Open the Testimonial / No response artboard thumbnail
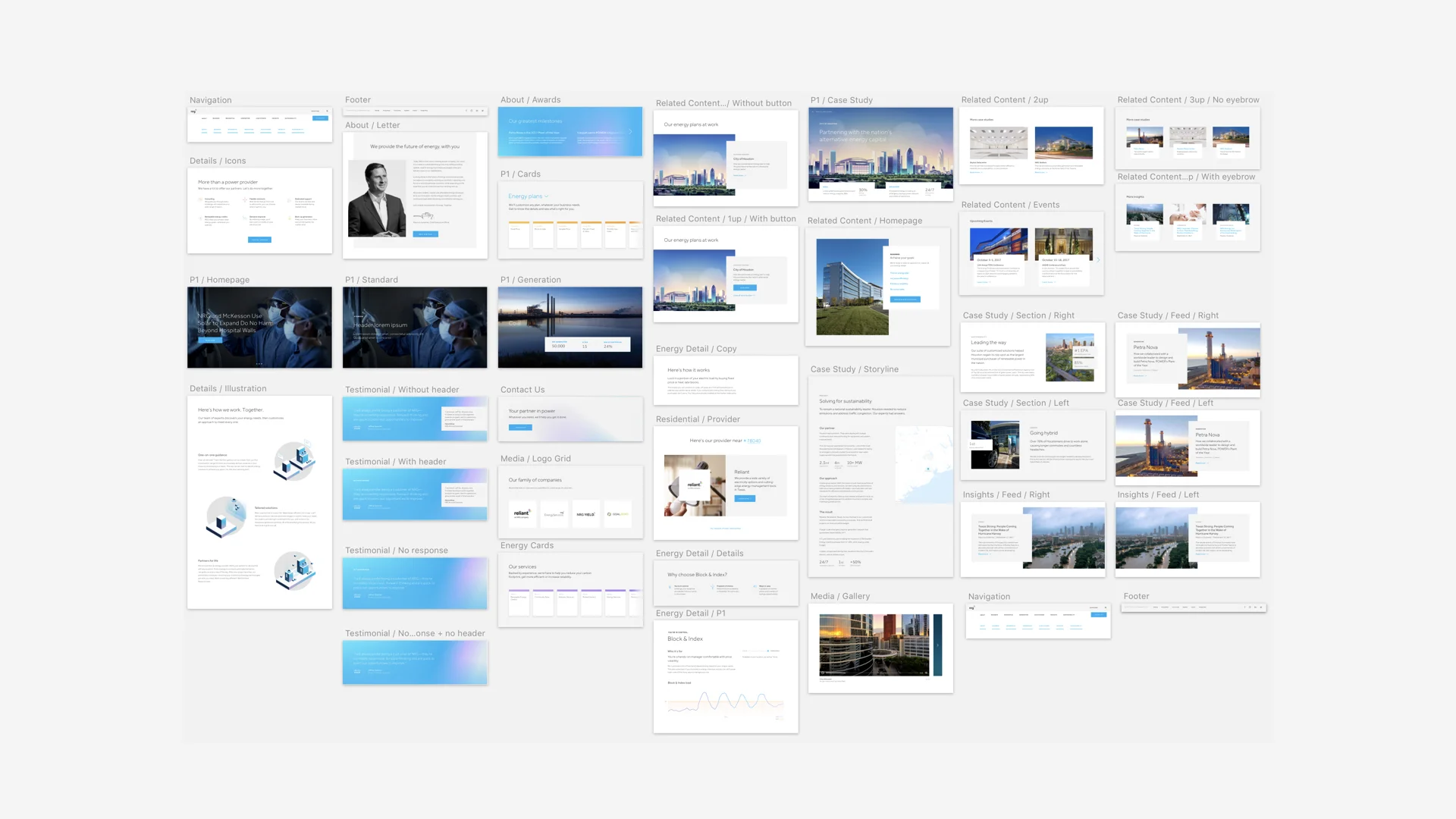 (415, 583)
